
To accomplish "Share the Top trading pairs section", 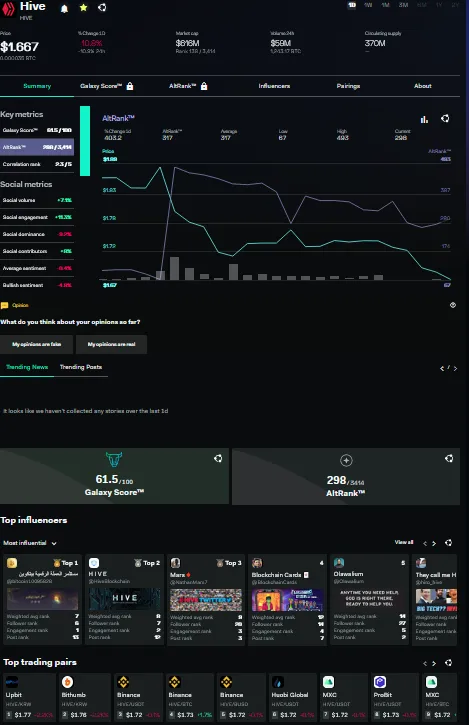I will (448, 663).
